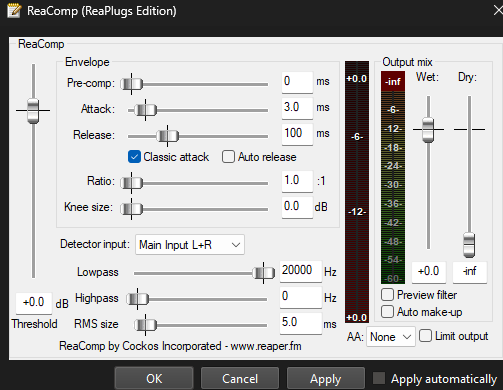Click the Ratio value field showing 1.0

coord(297,181)
